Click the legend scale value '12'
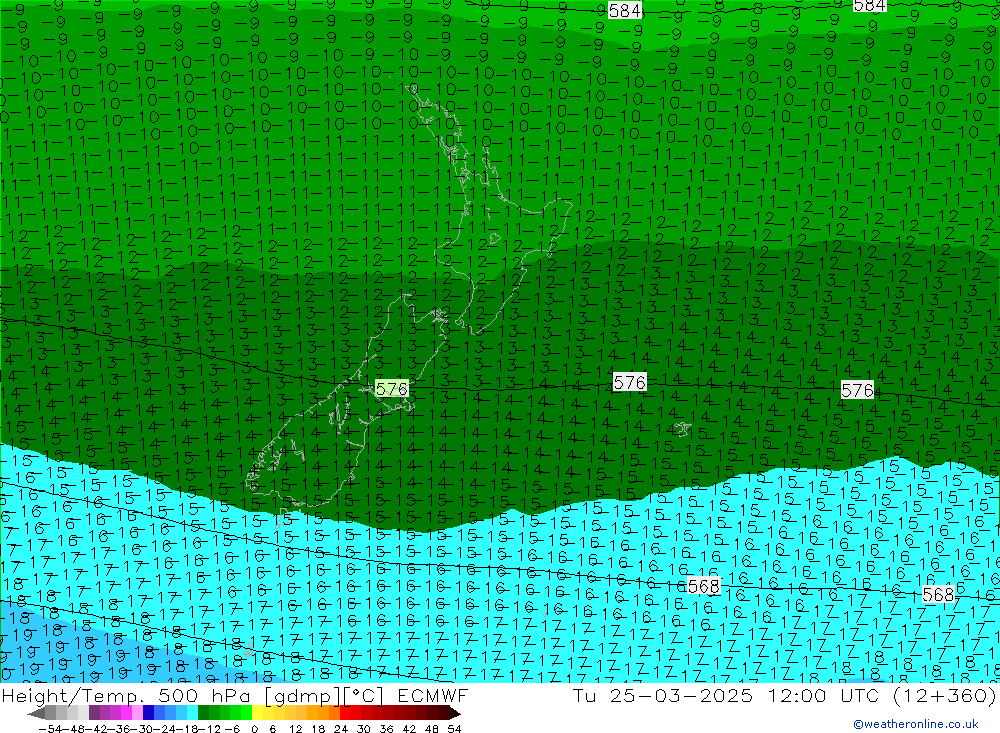 [295, 728]
